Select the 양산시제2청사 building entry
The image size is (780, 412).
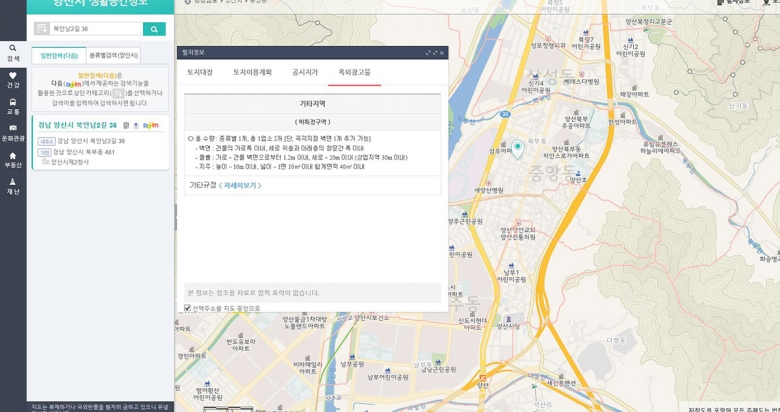point(70,162)
